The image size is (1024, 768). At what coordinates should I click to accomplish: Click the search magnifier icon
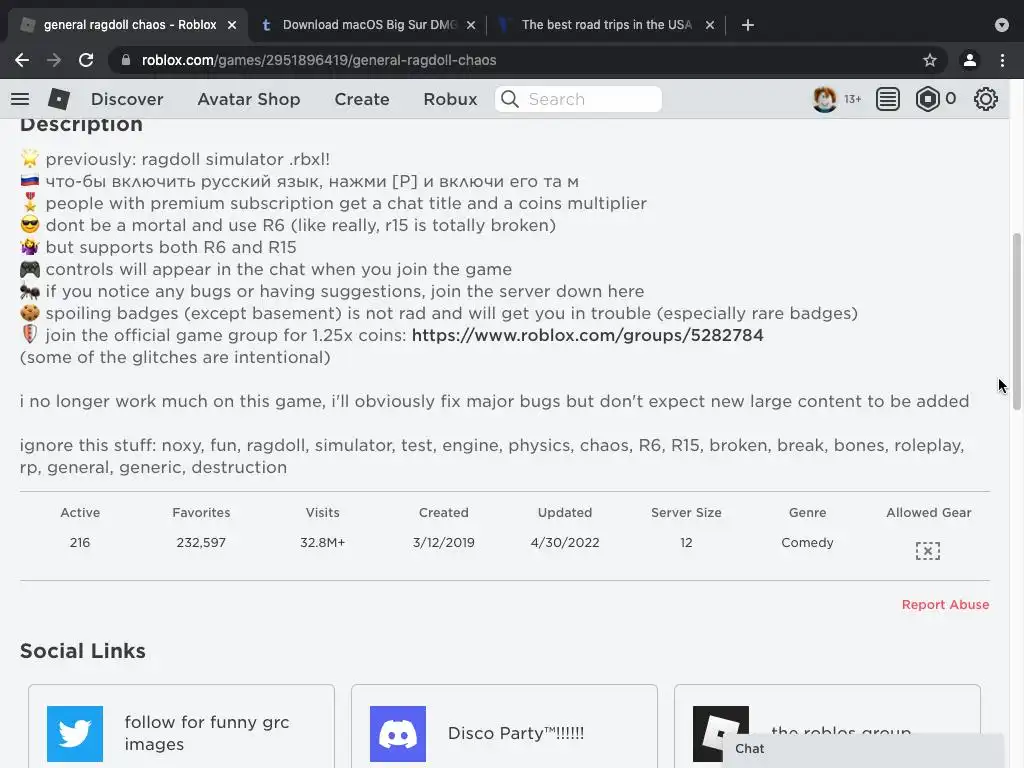coord(510,99)
